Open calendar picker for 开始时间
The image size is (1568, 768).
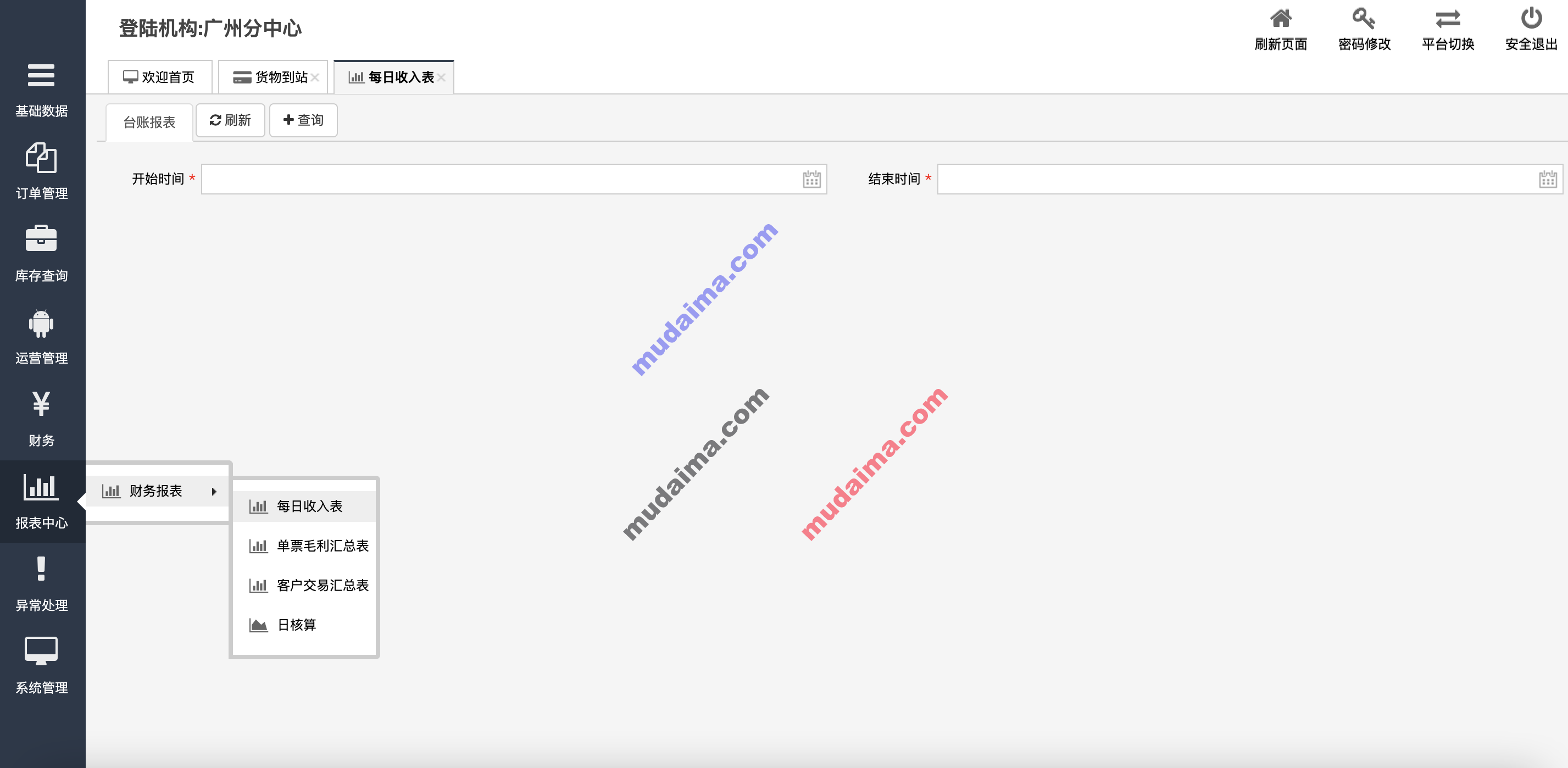[x=811, y=180]
